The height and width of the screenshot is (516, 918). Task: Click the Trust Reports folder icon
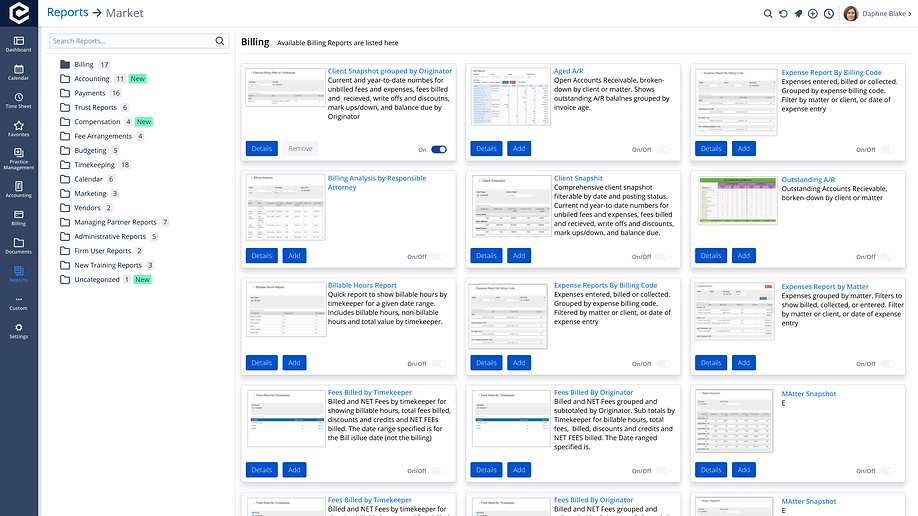pos(65,107)
